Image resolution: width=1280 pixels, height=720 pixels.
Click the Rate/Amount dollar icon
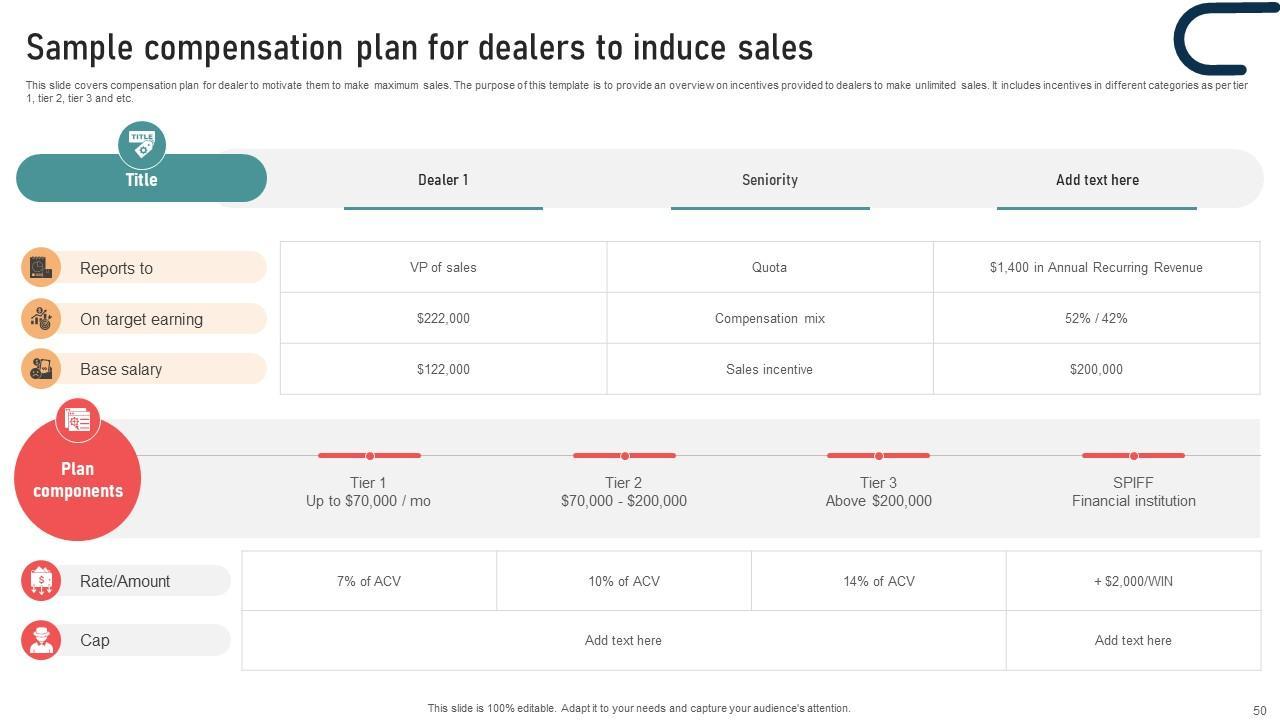[x=41, y=581]
